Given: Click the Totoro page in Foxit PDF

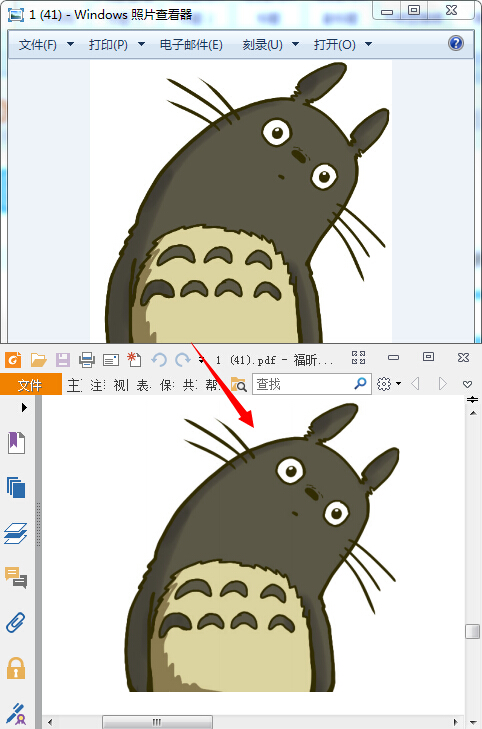Looking at the screenshot, I should point(253,546).
